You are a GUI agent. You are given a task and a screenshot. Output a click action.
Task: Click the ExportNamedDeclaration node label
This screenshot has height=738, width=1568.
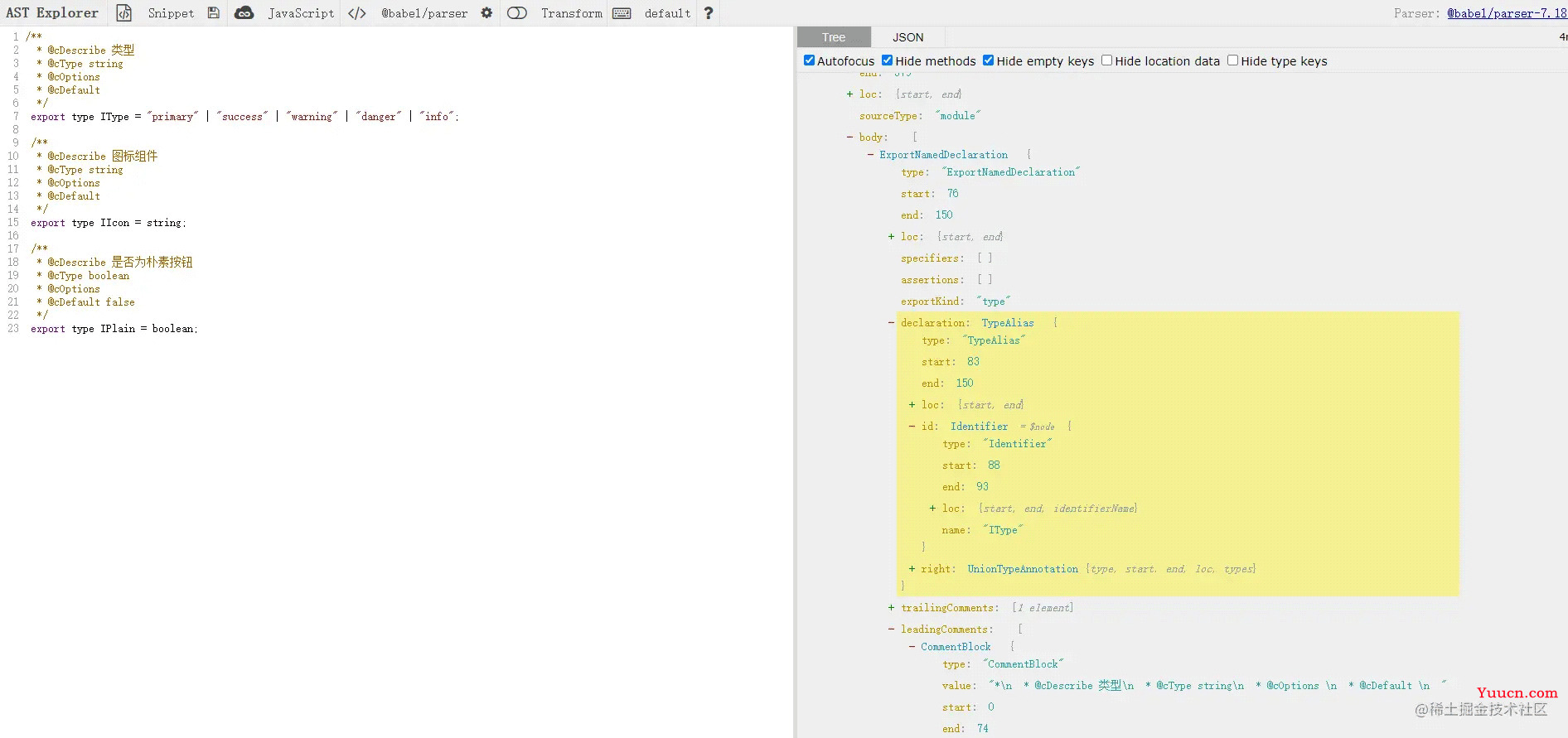pos(944,155)
